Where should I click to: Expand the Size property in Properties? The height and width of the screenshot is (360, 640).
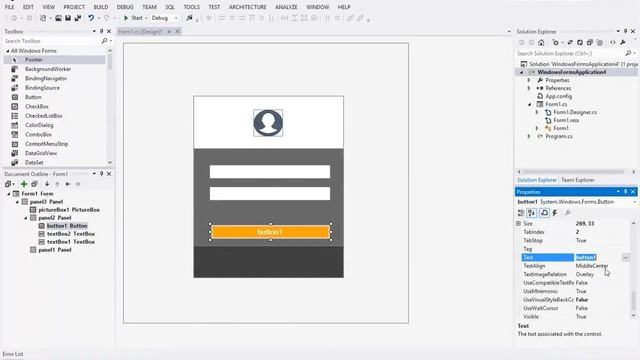click(518, 224)
